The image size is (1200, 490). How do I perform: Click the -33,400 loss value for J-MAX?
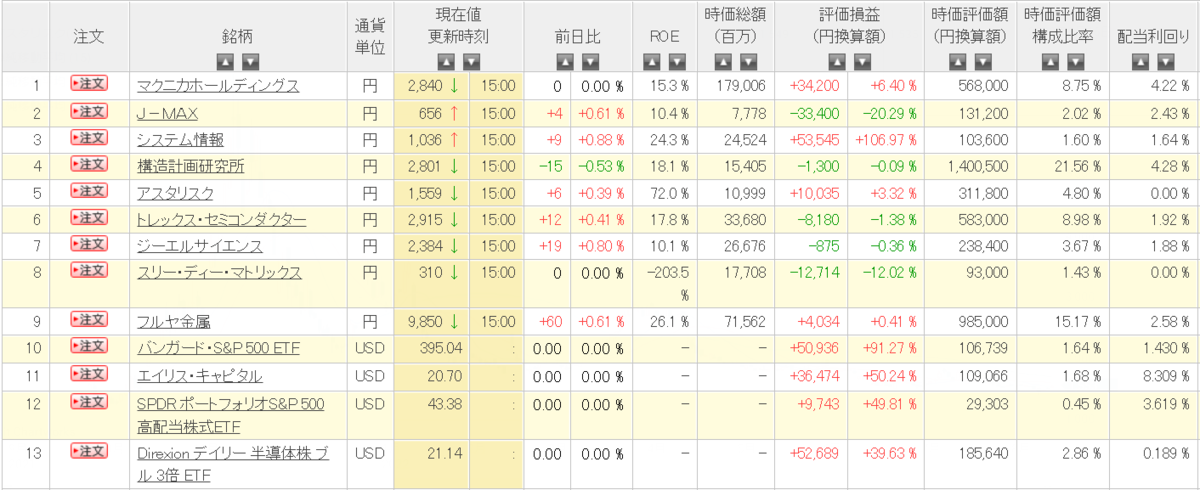point(814,112)
